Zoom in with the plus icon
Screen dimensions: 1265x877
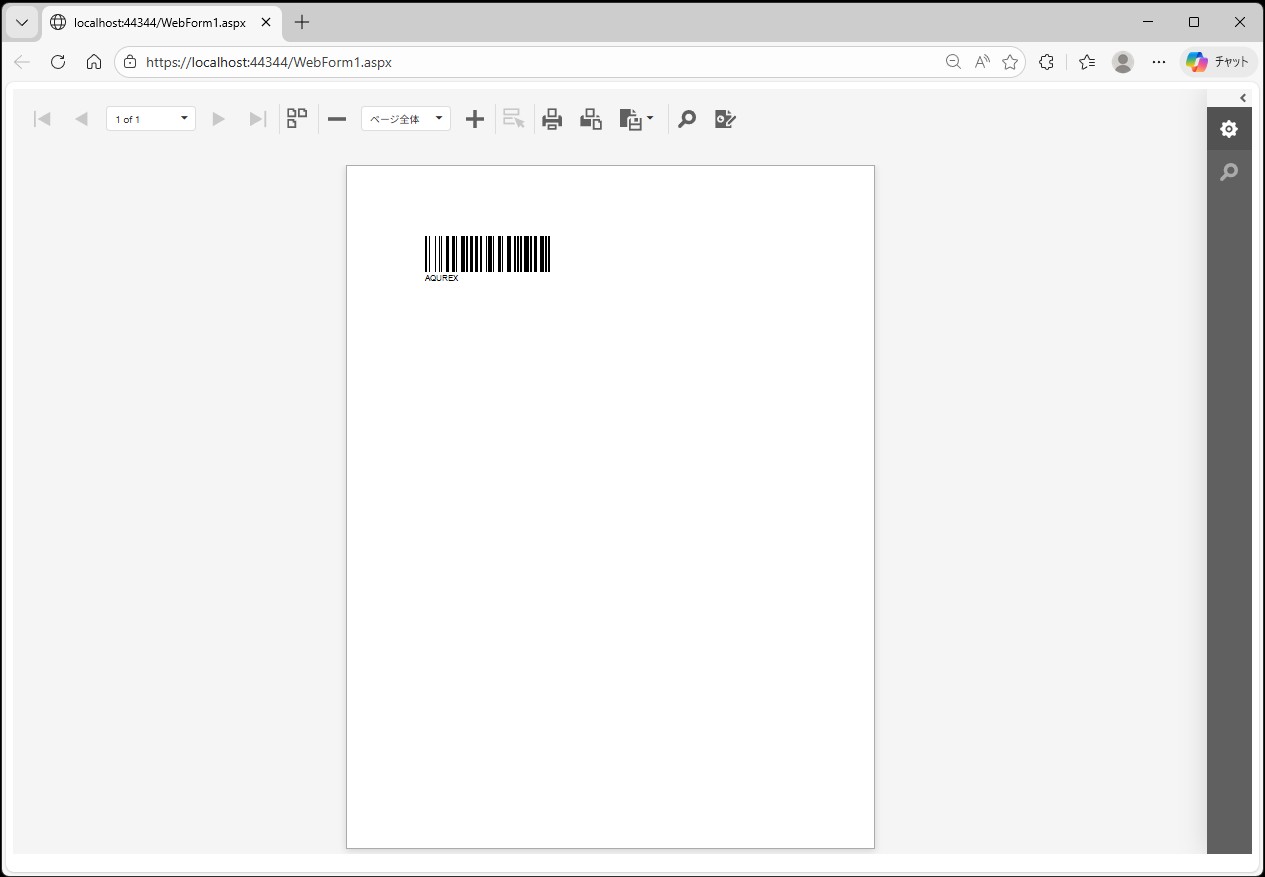coord(475,119)
